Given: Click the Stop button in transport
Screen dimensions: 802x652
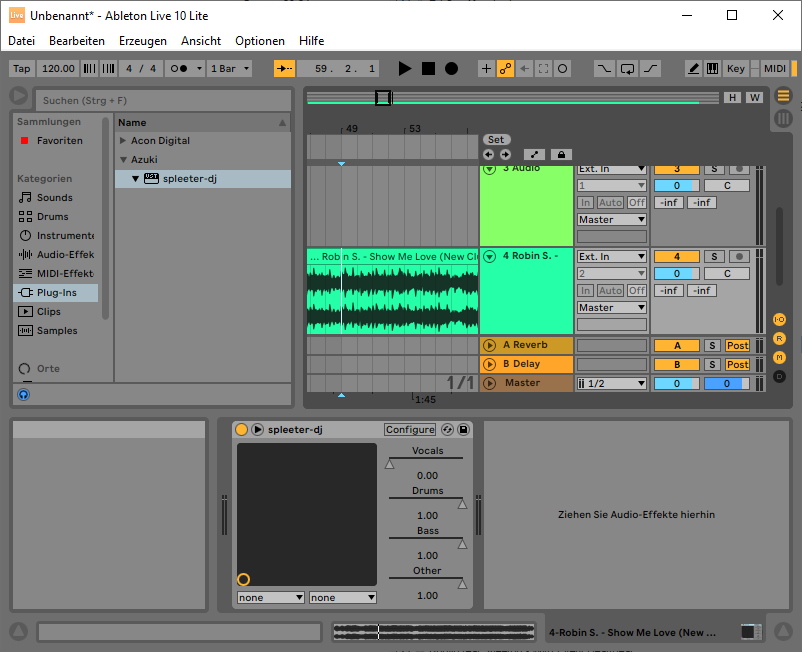Looking at the screenshot, I should [428, 69].
